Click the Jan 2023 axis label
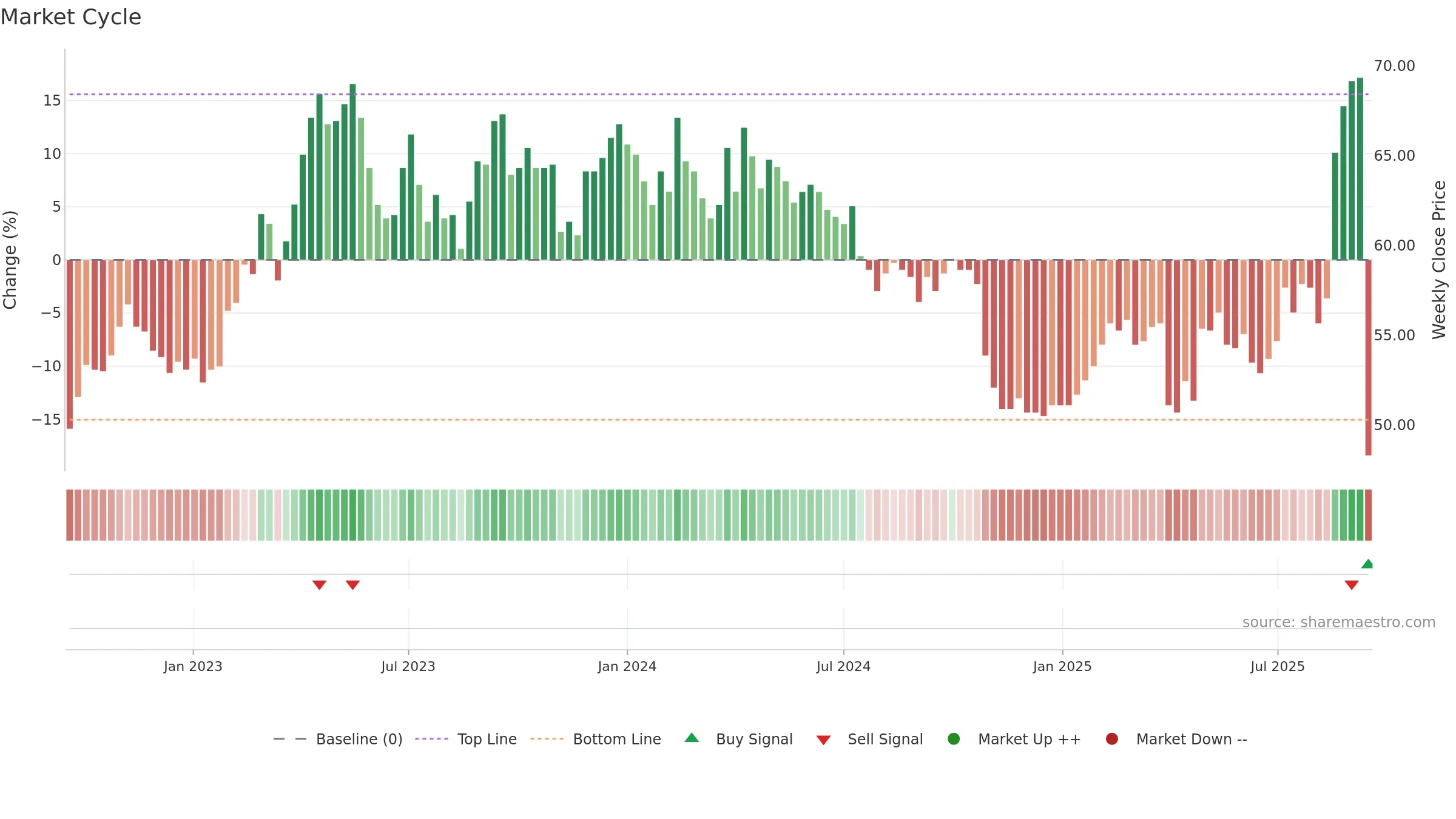The height and width of the screenshot is (819, 1456). coord(193,666)
